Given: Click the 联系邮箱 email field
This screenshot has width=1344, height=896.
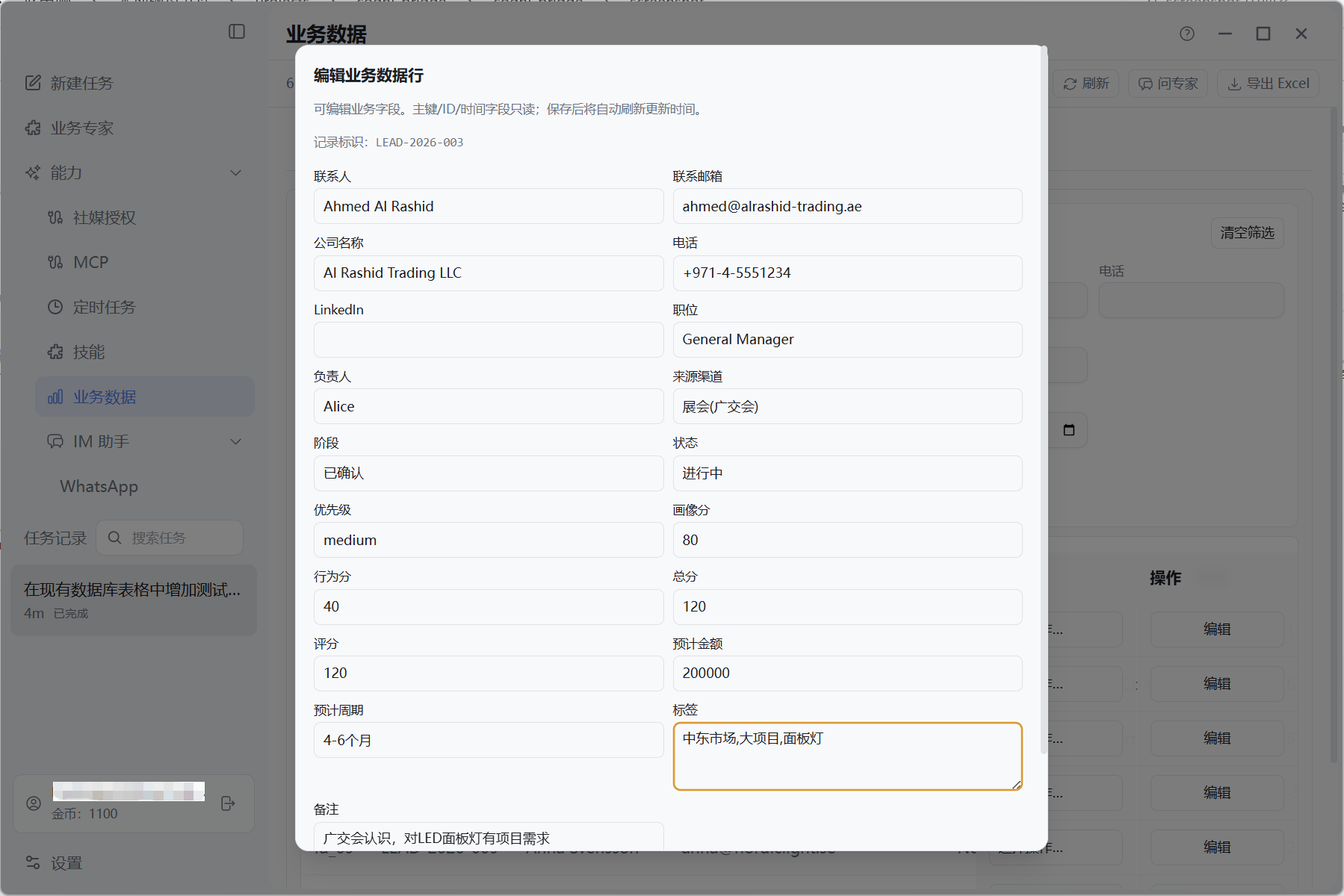Looking at the screenshot, I should pyautogui.click(x=847, y=206).
